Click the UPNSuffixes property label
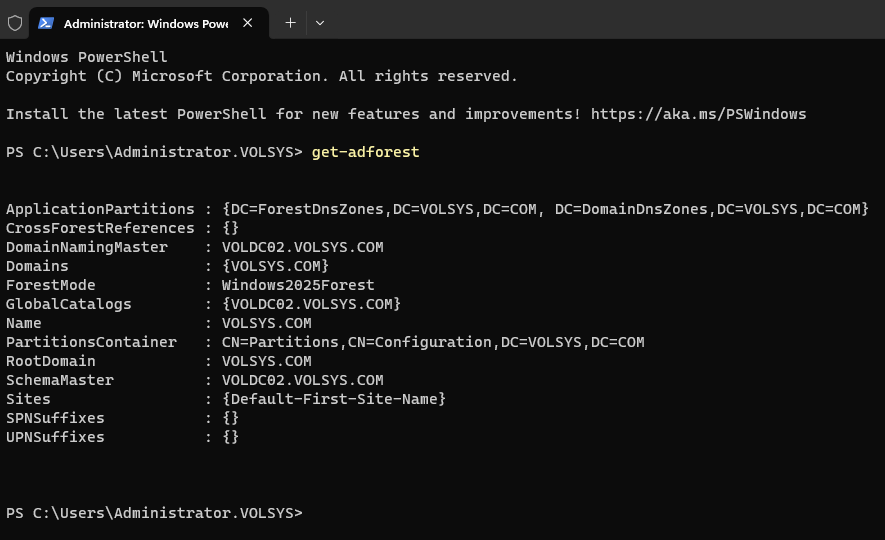885x540 pixels. (x=55, y=437)
